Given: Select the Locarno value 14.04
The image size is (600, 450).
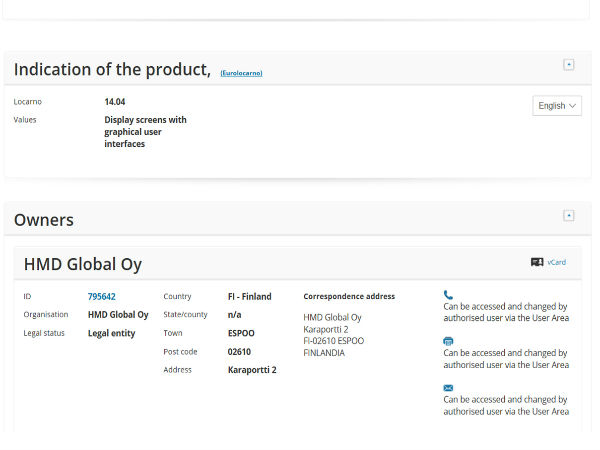Looking at the screenshot, I should point(115,102).
